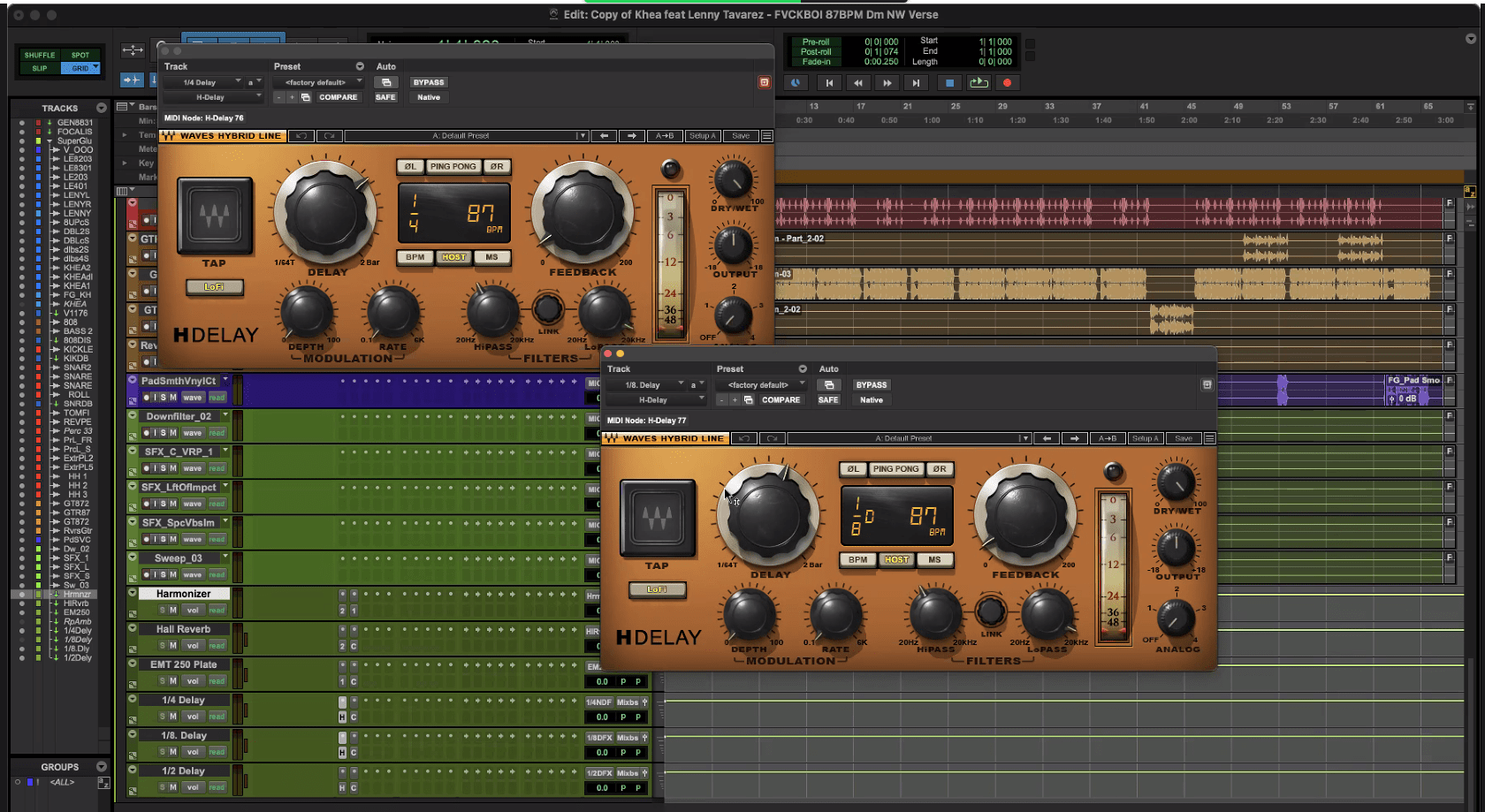This screenshot has width=1485, height=812.
Task: Select GRID edit mode
Action: tap(81, 68)
